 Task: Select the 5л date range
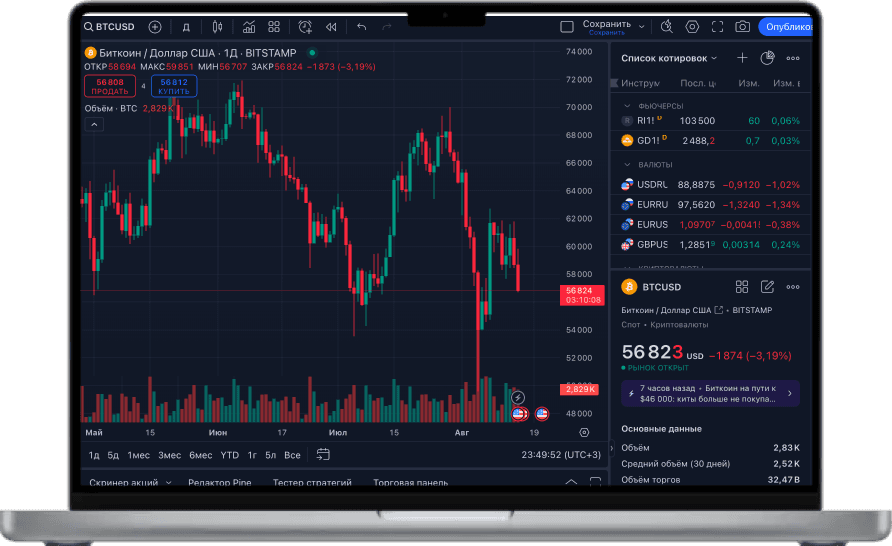pyautogui.click(x=271, y=455)
